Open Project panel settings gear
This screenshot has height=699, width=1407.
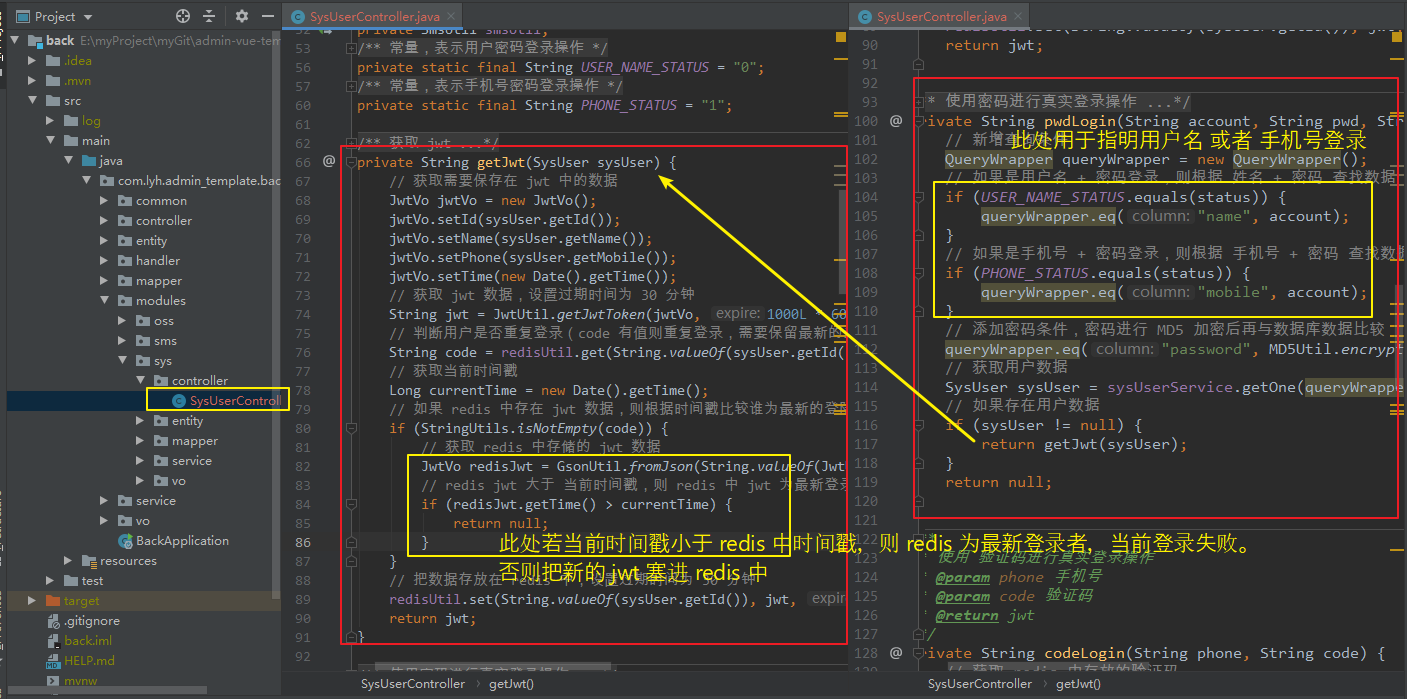click(242, 16)
